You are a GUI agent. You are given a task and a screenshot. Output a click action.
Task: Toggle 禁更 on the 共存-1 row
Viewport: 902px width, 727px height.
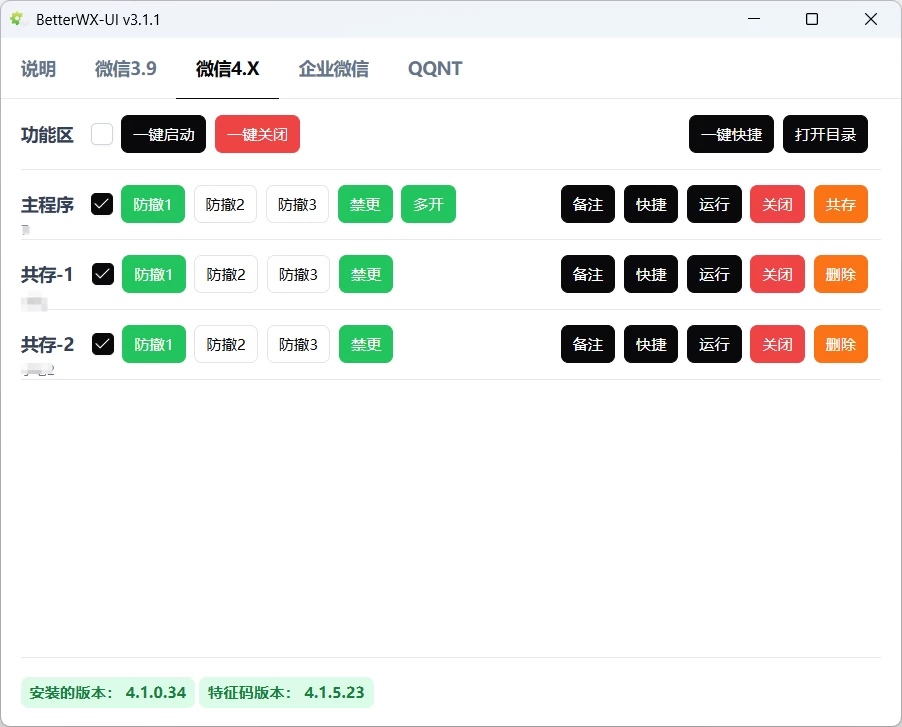tap(365, 274)
